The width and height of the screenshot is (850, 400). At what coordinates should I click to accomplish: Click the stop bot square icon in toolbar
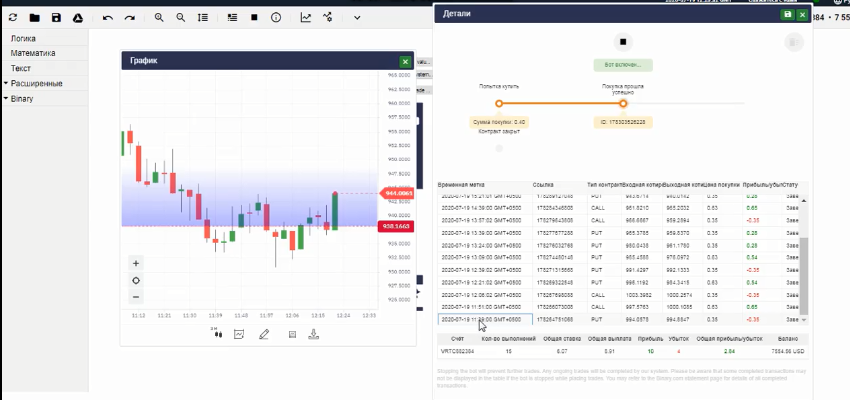[x=254, y=17]
